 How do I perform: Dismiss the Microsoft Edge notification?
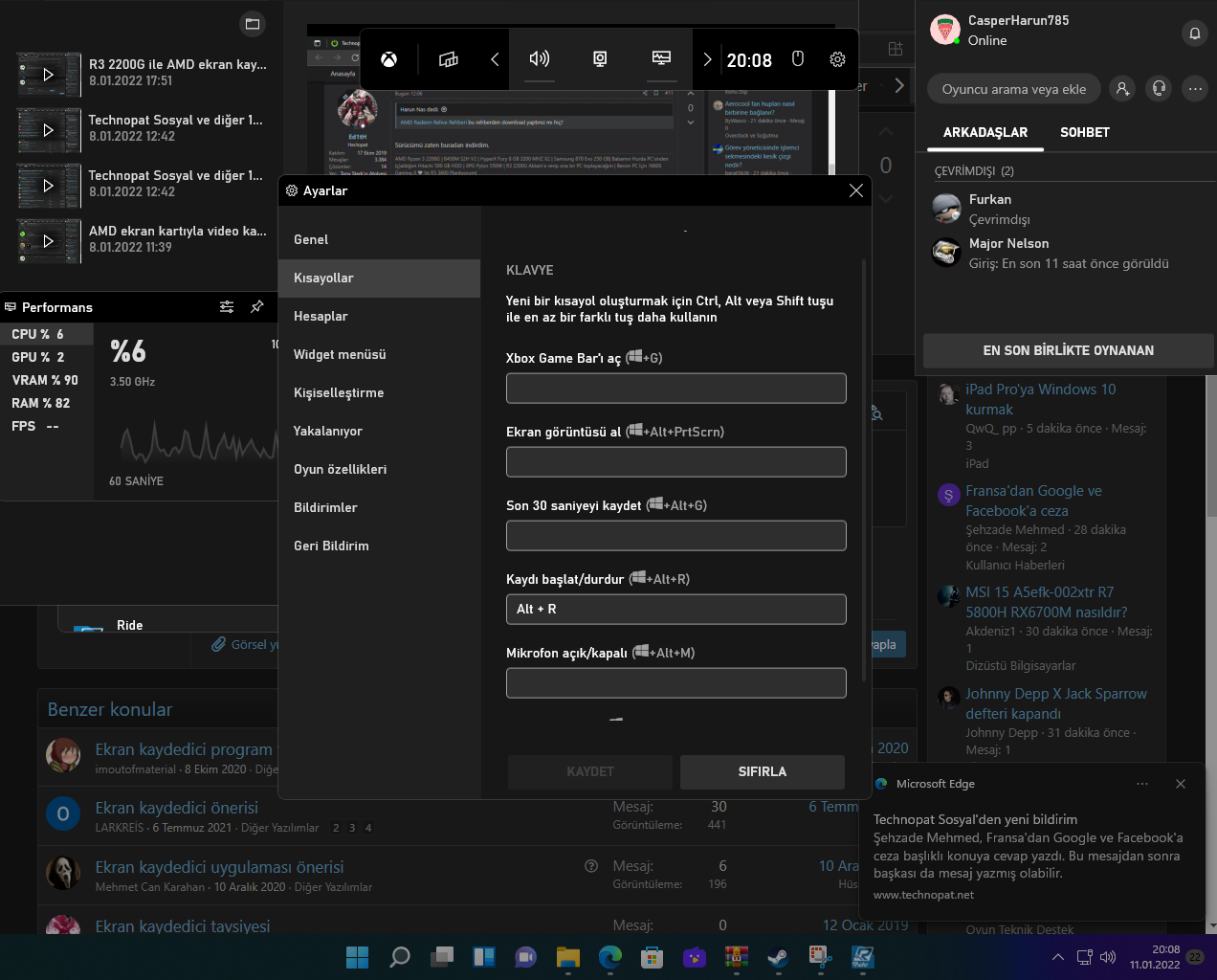pos(1181,784)
